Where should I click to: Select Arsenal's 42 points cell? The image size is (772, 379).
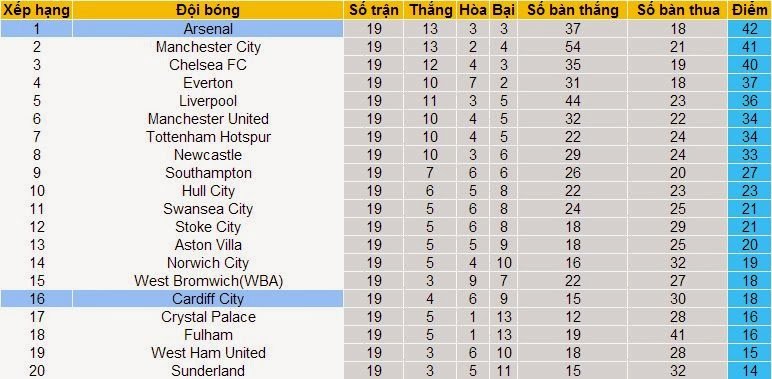pyautogui.click(x=749, y=29)
